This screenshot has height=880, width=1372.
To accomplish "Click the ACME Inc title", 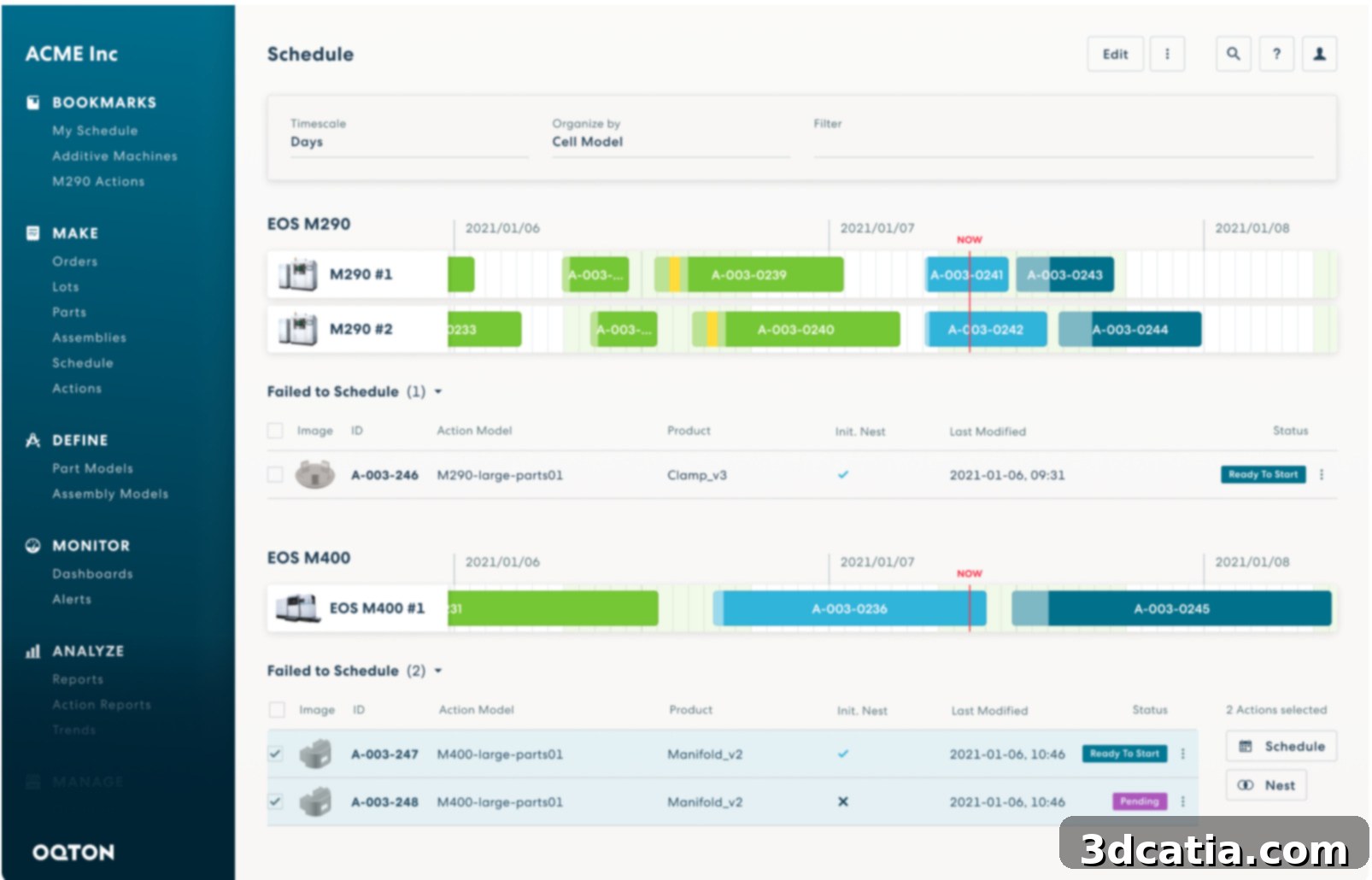I will click(72, 54).
